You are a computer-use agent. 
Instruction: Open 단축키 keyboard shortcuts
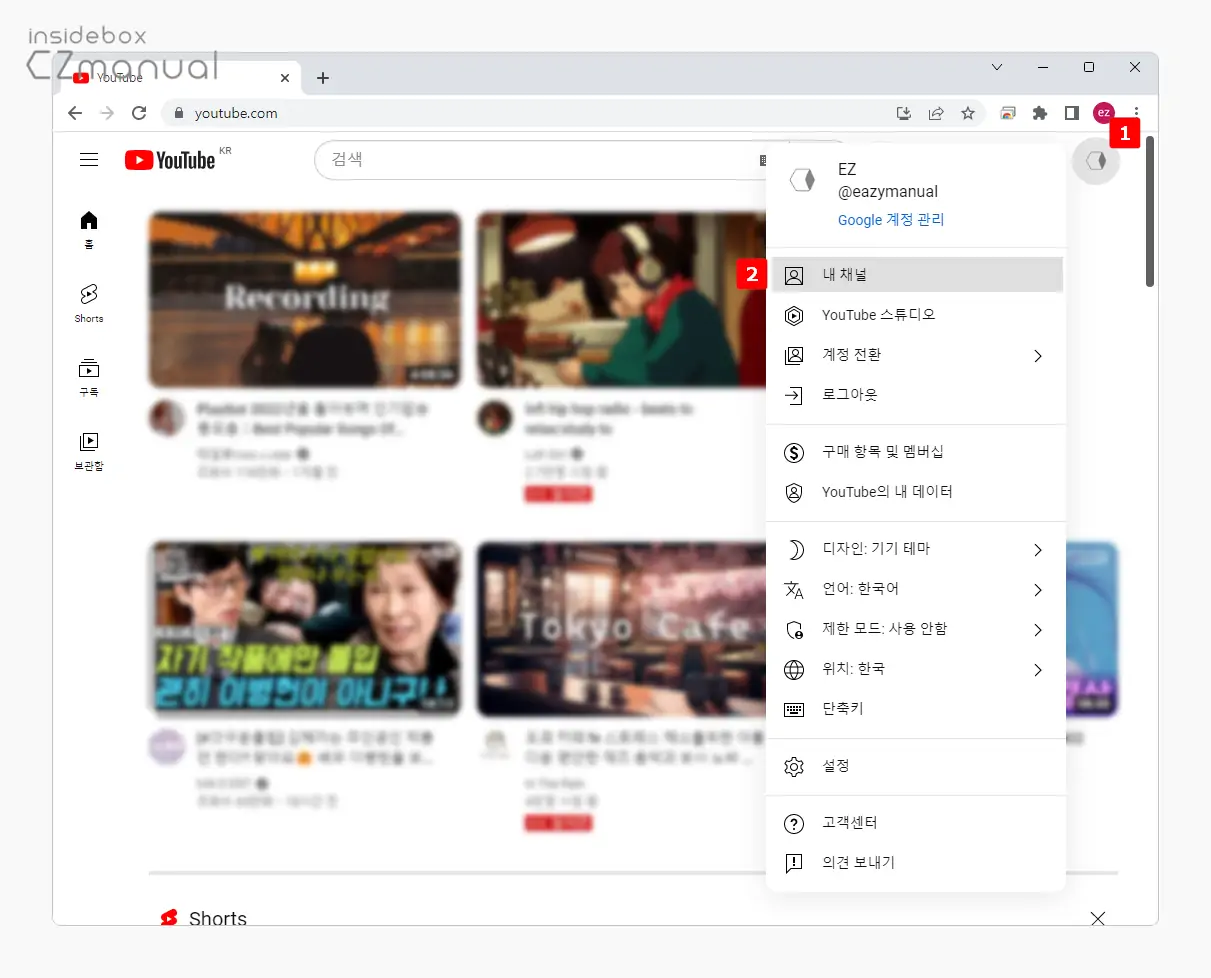(917, 709)
